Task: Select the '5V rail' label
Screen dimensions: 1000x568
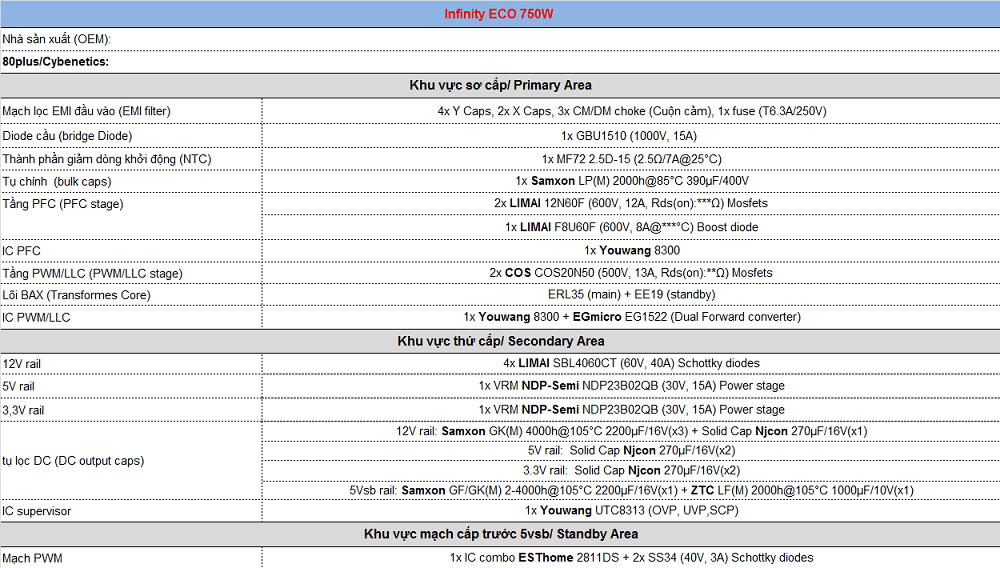Action: [18, 386]
